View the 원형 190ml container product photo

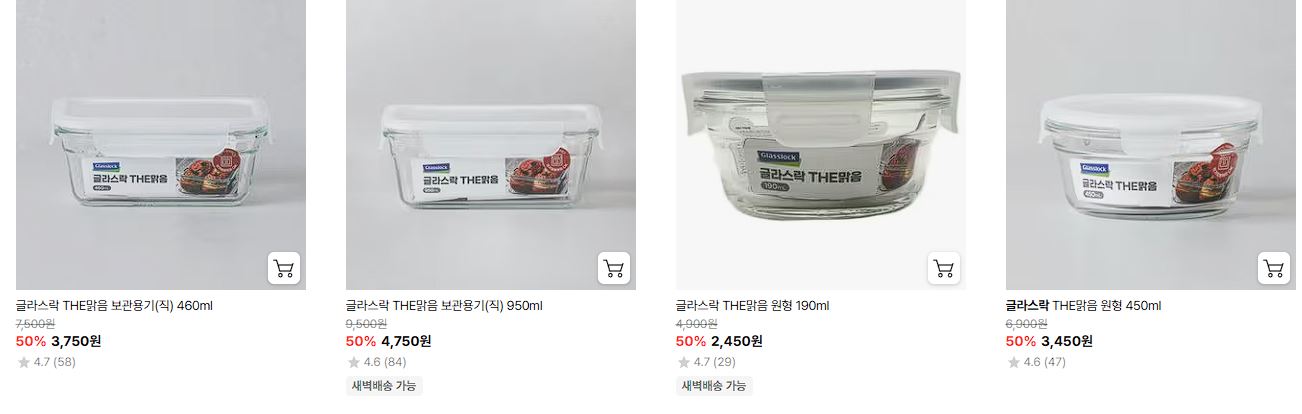[821, 145]
